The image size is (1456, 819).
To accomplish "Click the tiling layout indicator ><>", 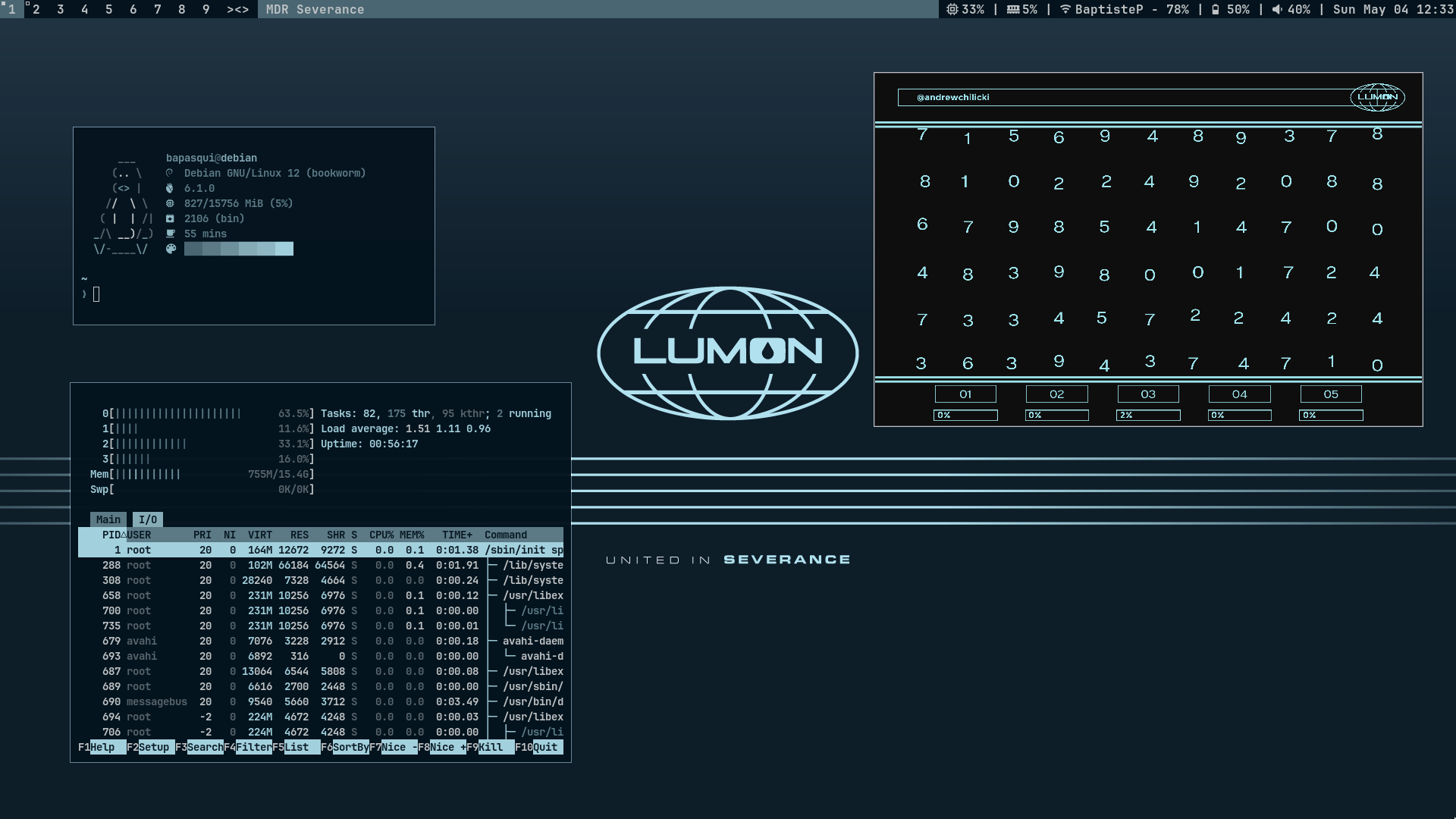I will 237,9.
